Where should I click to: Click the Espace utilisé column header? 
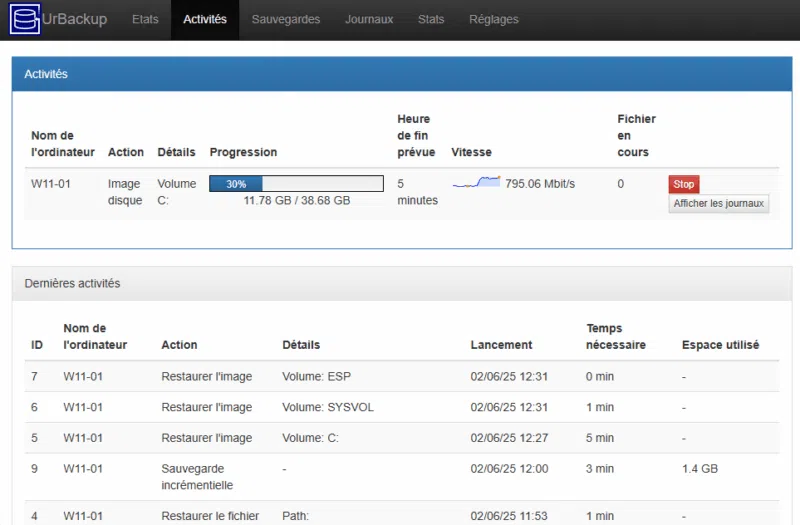click(x=720, y=345)
